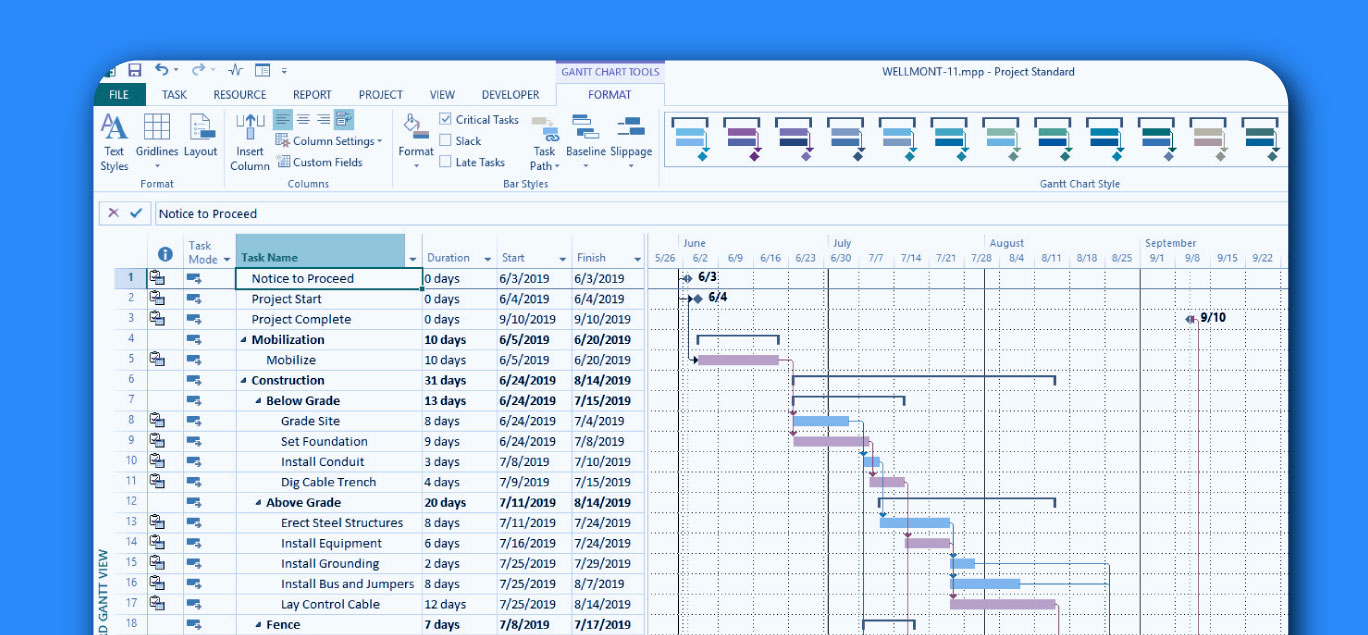
Task: Open the Text Styles tool
Action: [114, 142]
